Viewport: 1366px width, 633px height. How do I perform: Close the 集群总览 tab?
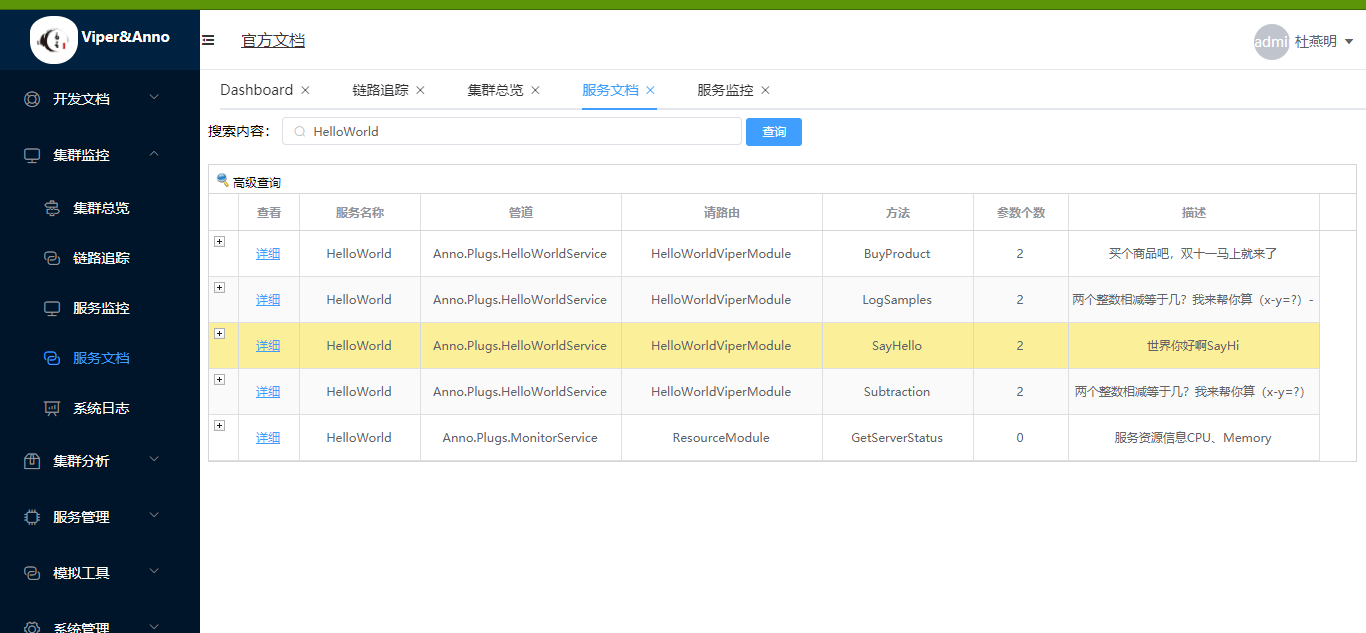tap(535, 90)
